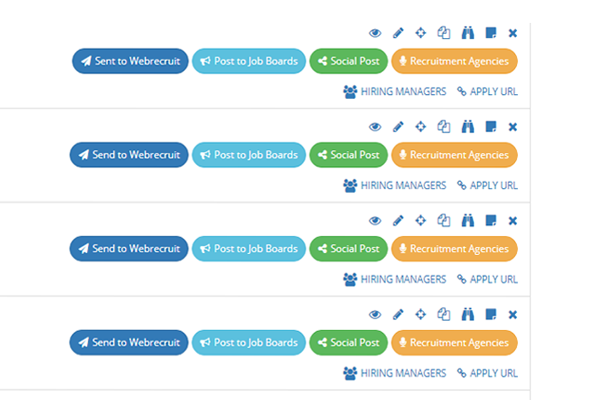Image resolution: width=600 pixels, height=400 pixels.
Task: Click the copy duplicate icon in the third row
Action: (x=444, y=221)
